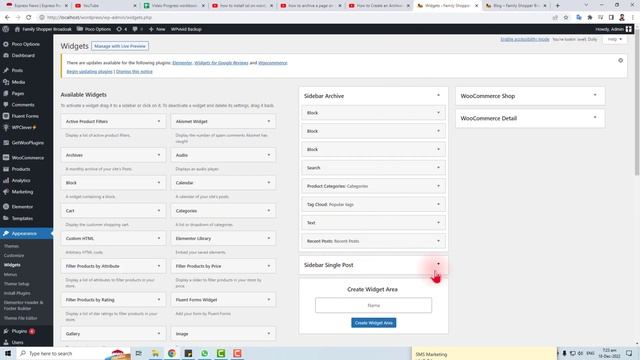640x360 pixels.
Task: Click the browser address bar
Action: 294,18
